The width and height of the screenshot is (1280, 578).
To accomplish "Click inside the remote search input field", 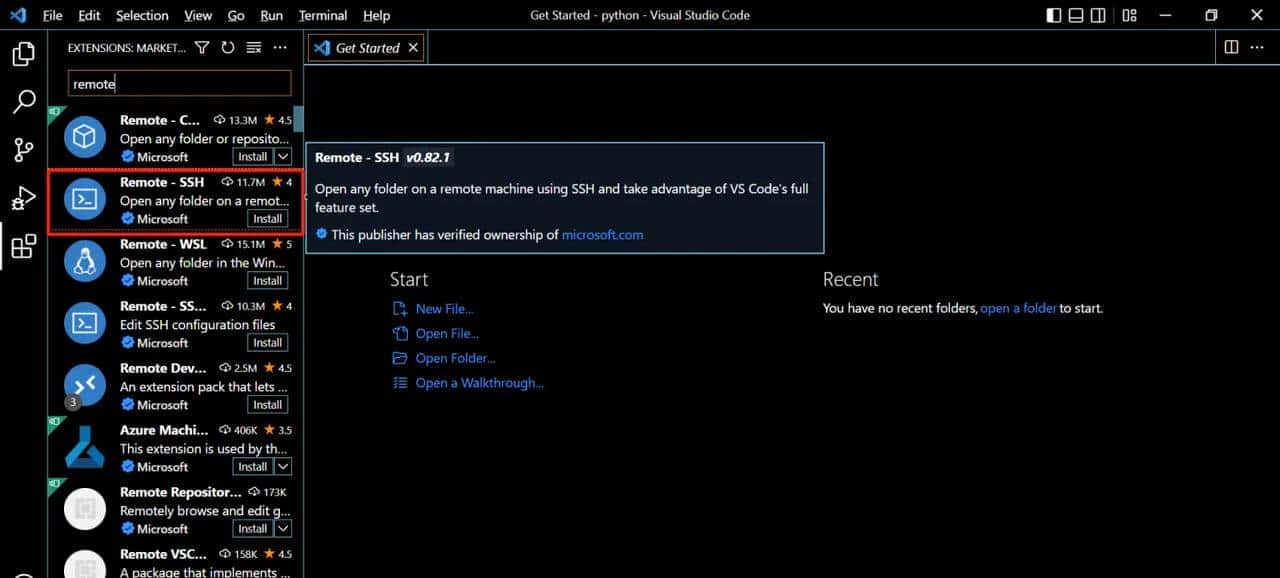I will (178, 83).
